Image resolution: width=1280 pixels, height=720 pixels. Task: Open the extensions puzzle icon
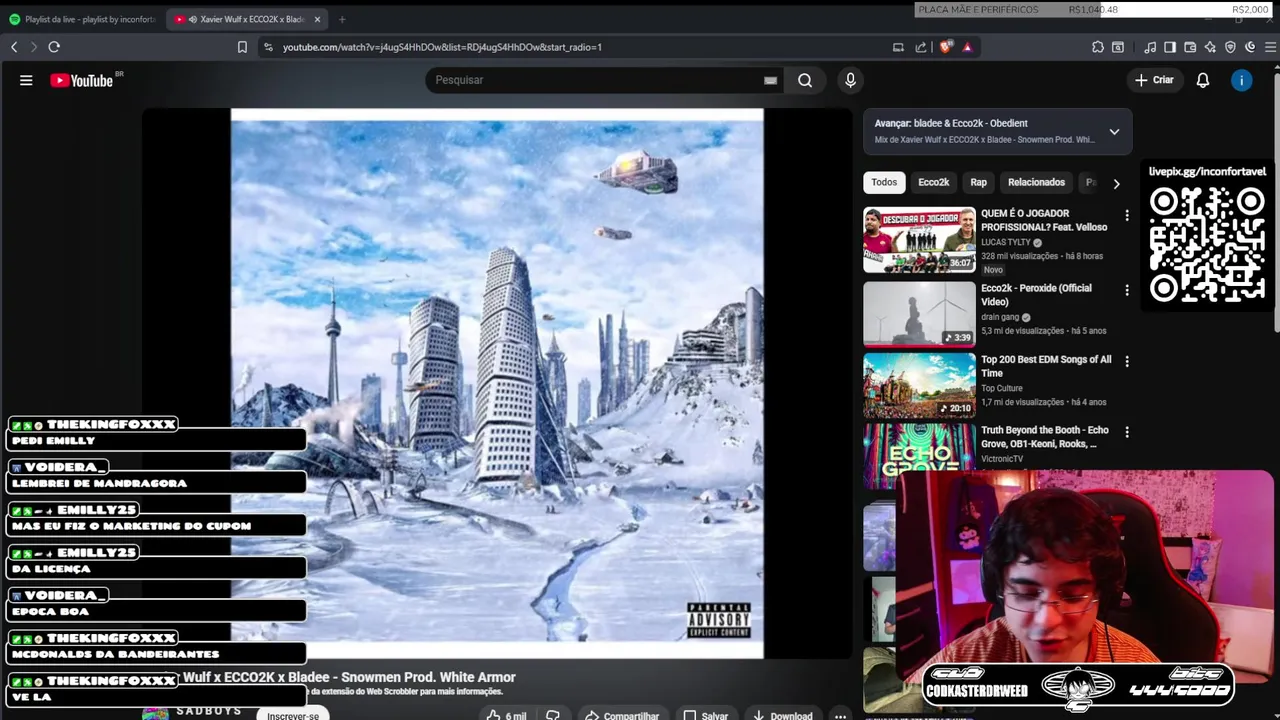click(x=1098, y=47)
